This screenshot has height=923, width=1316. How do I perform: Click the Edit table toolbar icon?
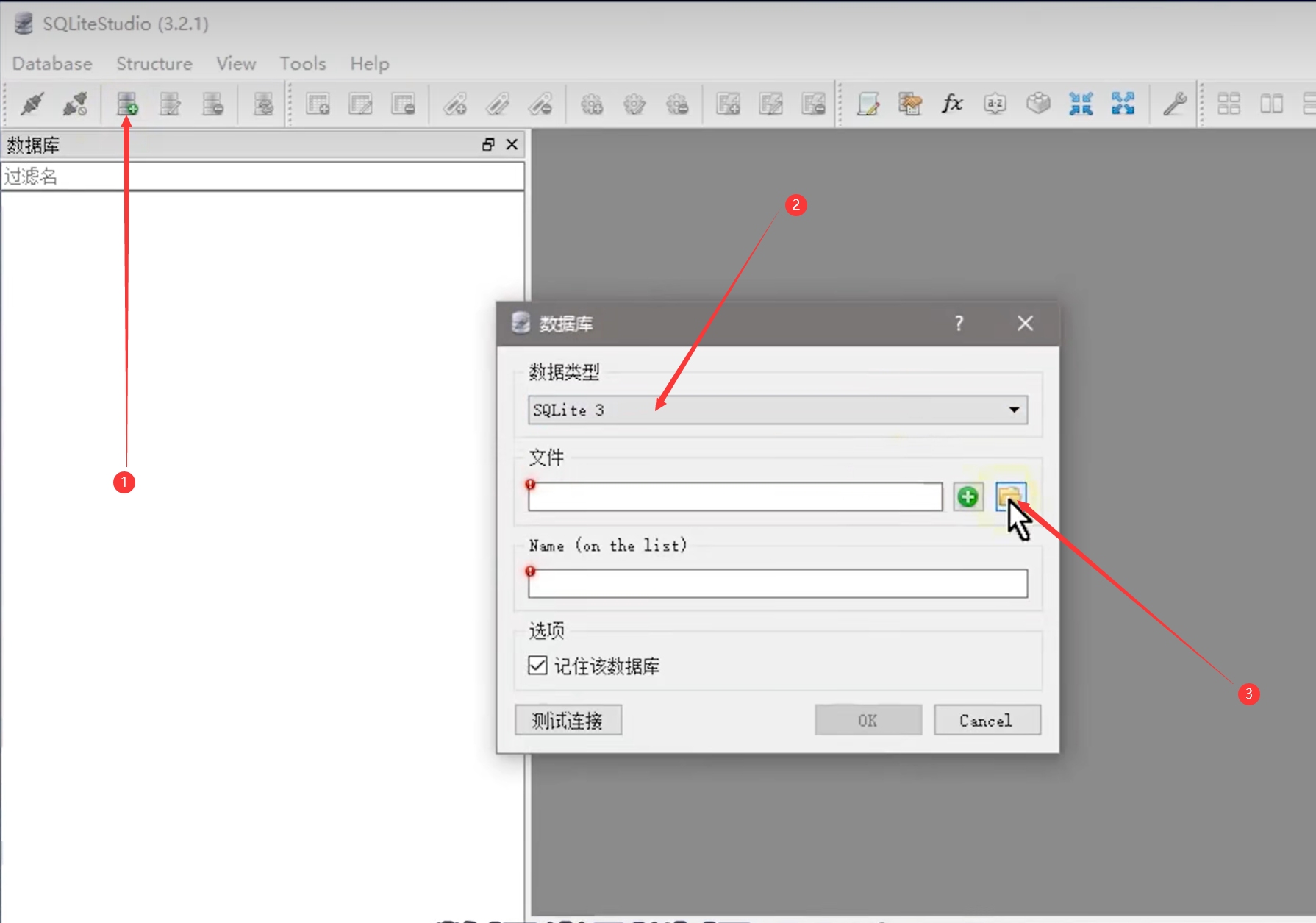[x=360, y=104]
